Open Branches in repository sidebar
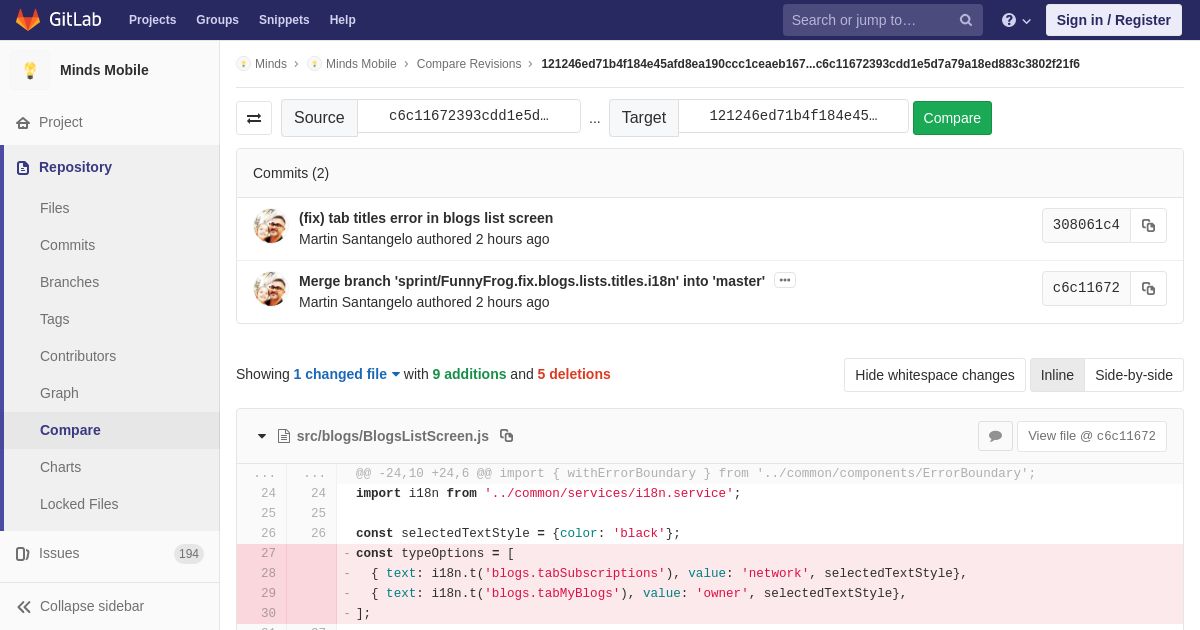1200x630 pixels. click(70, 282)
